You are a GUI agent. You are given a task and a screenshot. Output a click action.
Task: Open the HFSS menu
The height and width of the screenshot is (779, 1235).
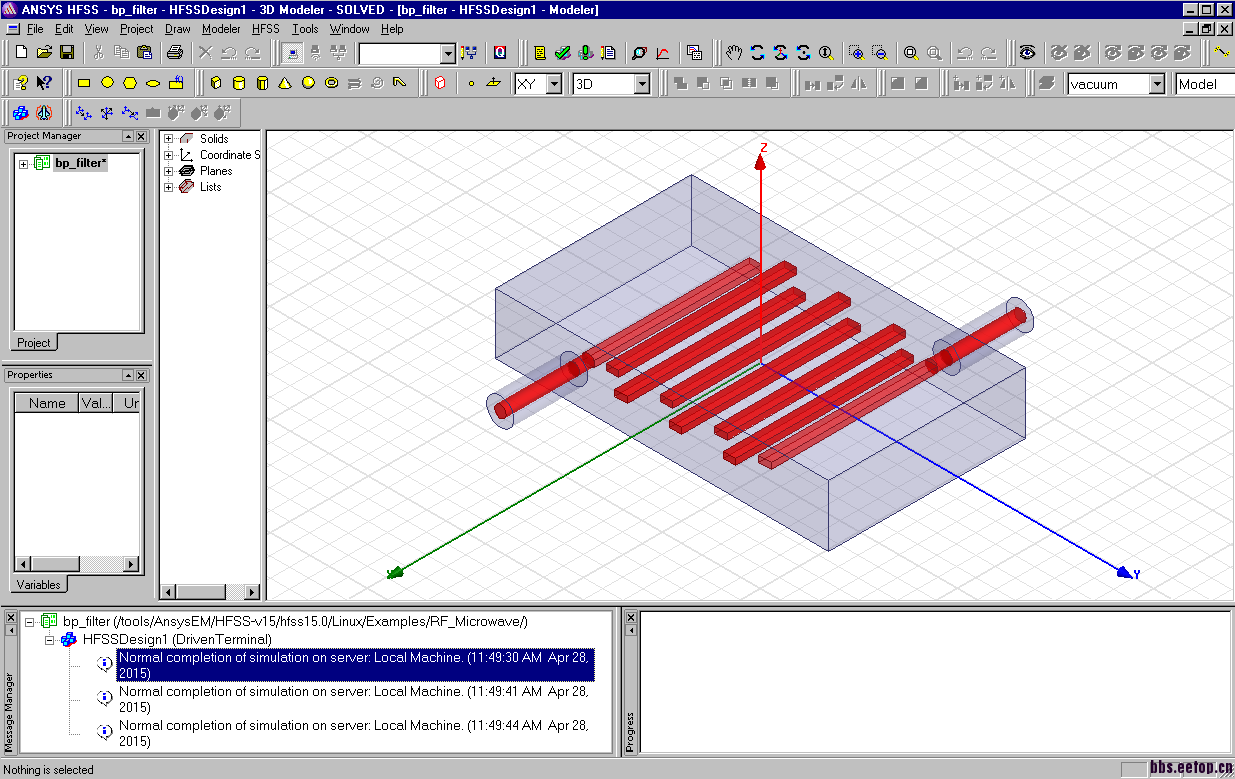266,29
